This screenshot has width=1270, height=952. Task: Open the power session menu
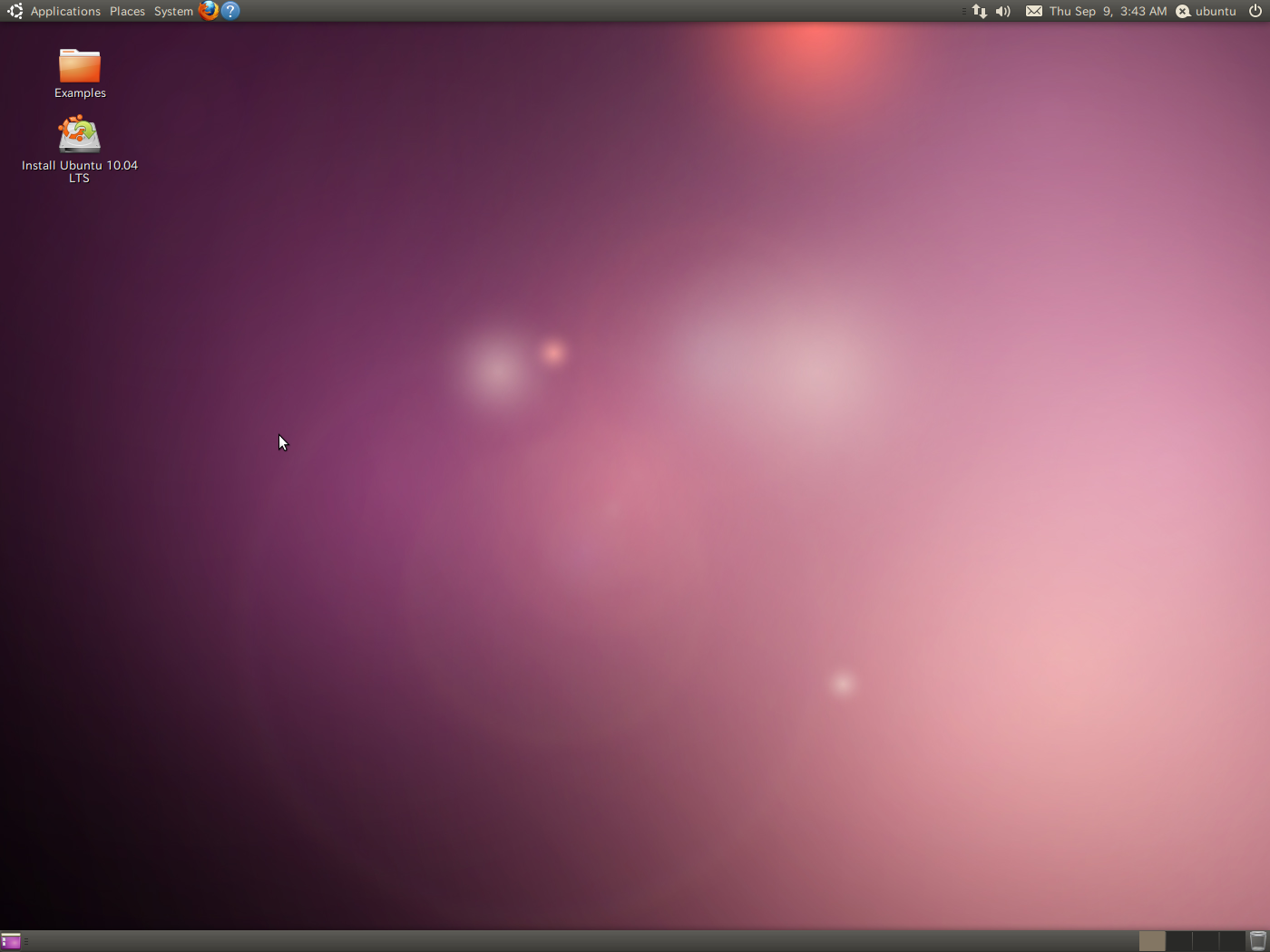[x=1255, y=11]
